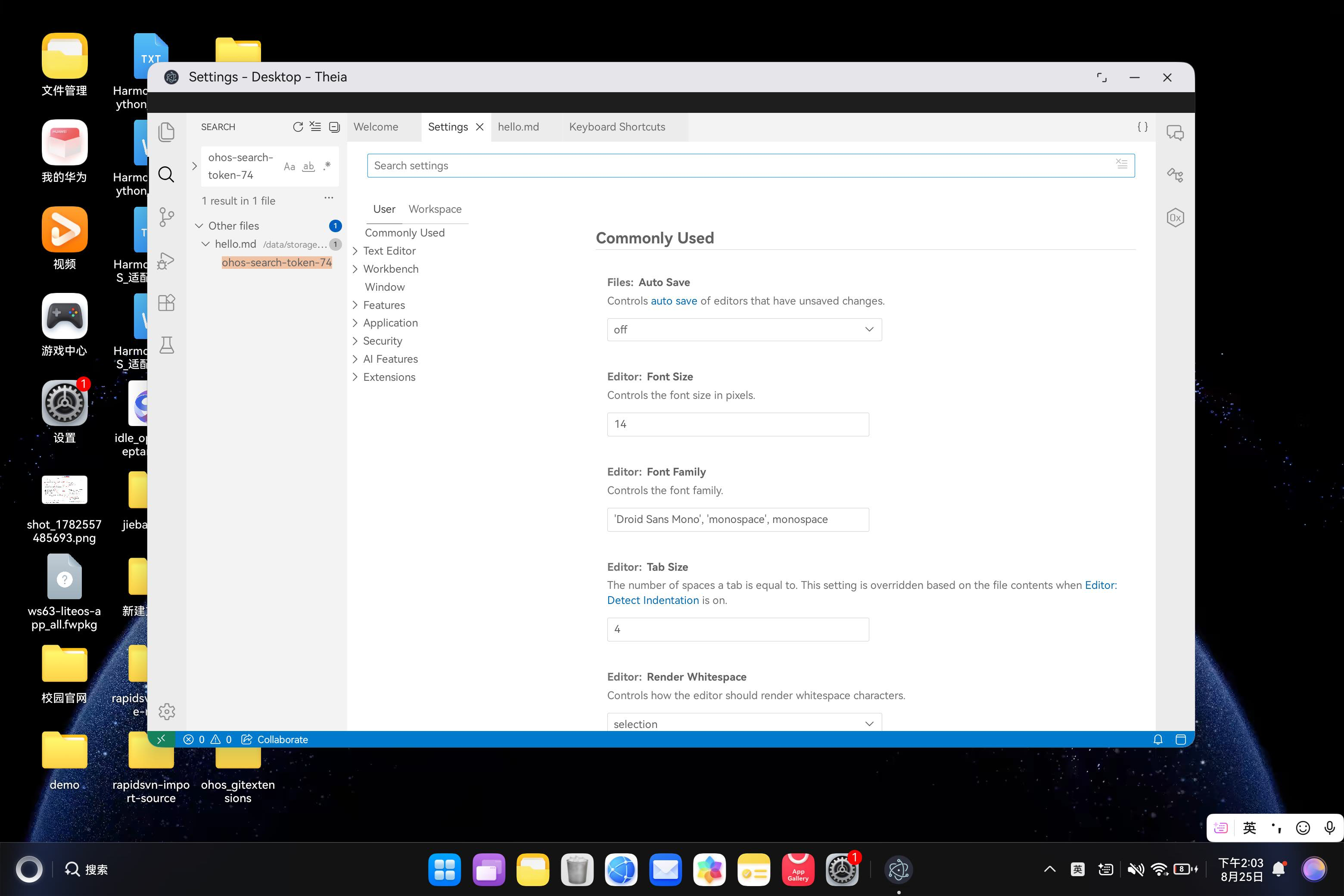Open the Mail app in dock
Viewport: 1344px width, 896px height.
click(665, 869)
